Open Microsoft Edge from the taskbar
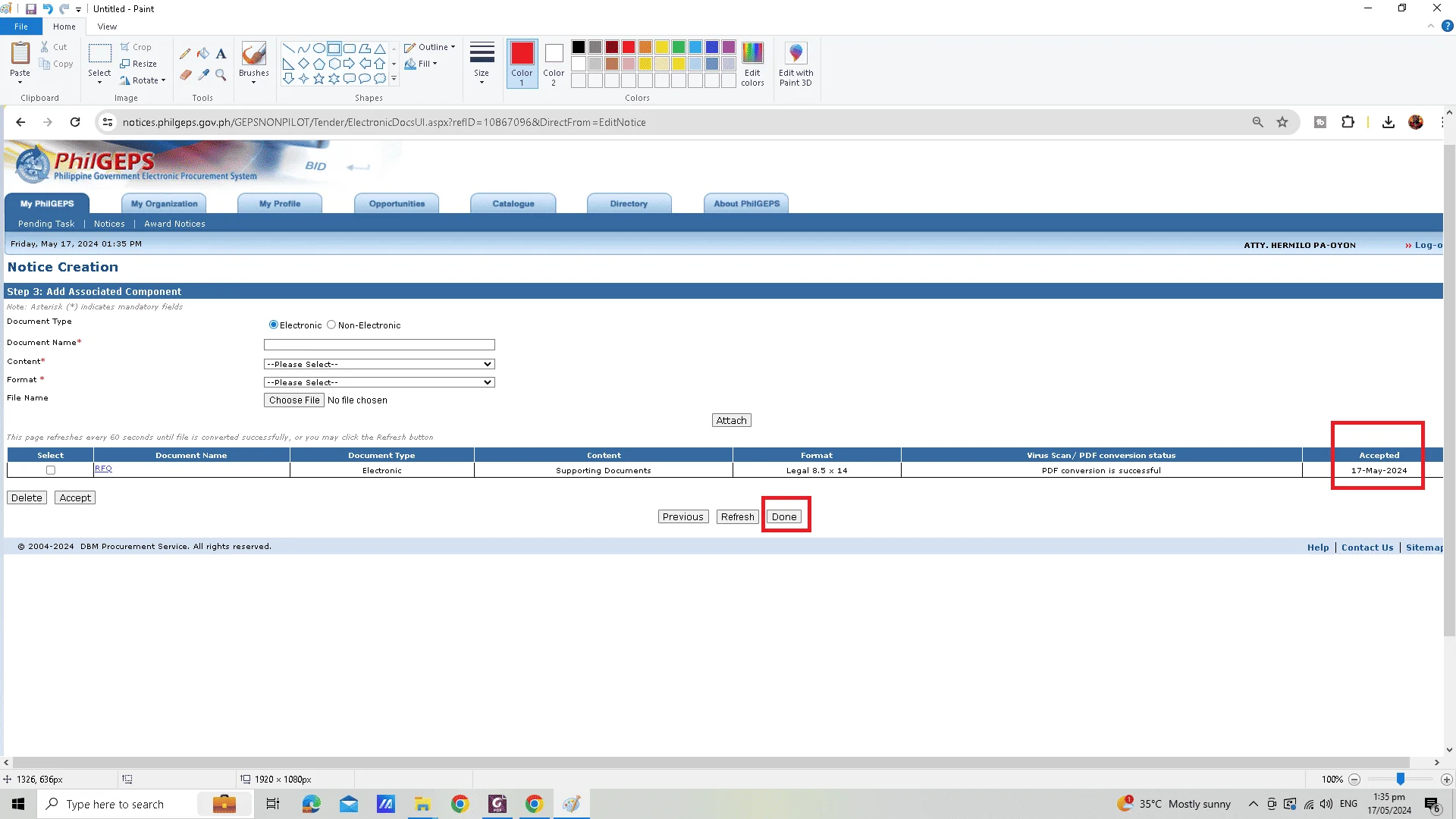This screenshot has width=1456, height=819. (311, 804)
